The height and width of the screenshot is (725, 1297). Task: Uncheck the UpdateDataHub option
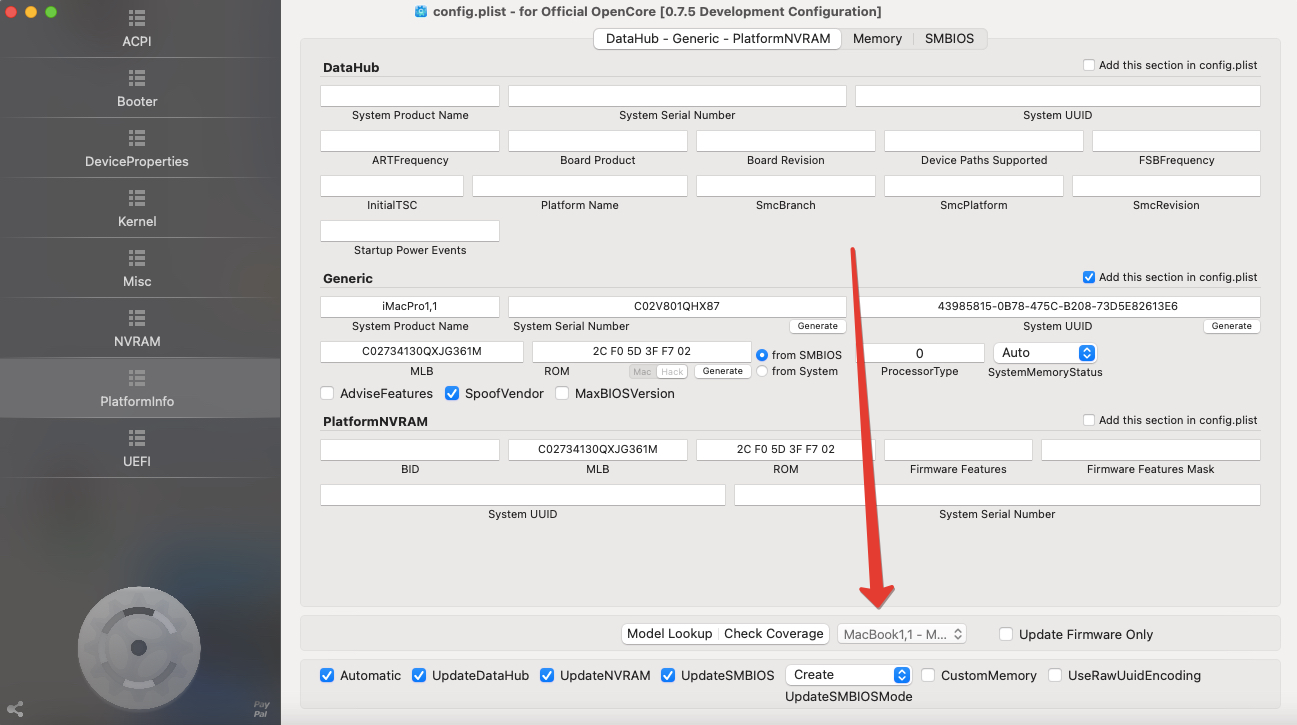click(x=419, y=675)
